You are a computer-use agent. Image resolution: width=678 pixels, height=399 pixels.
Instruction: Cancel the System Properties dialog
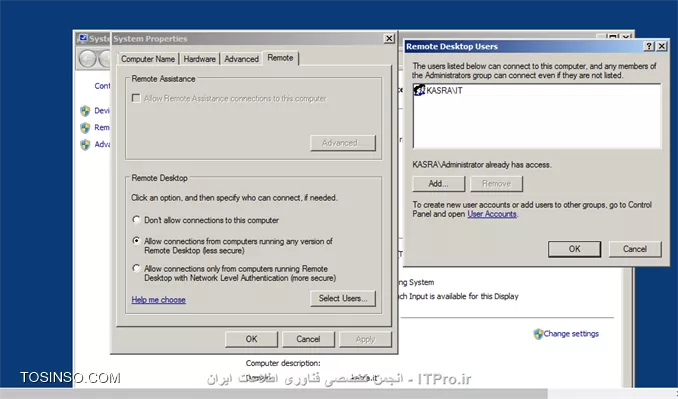pos(308,339)
